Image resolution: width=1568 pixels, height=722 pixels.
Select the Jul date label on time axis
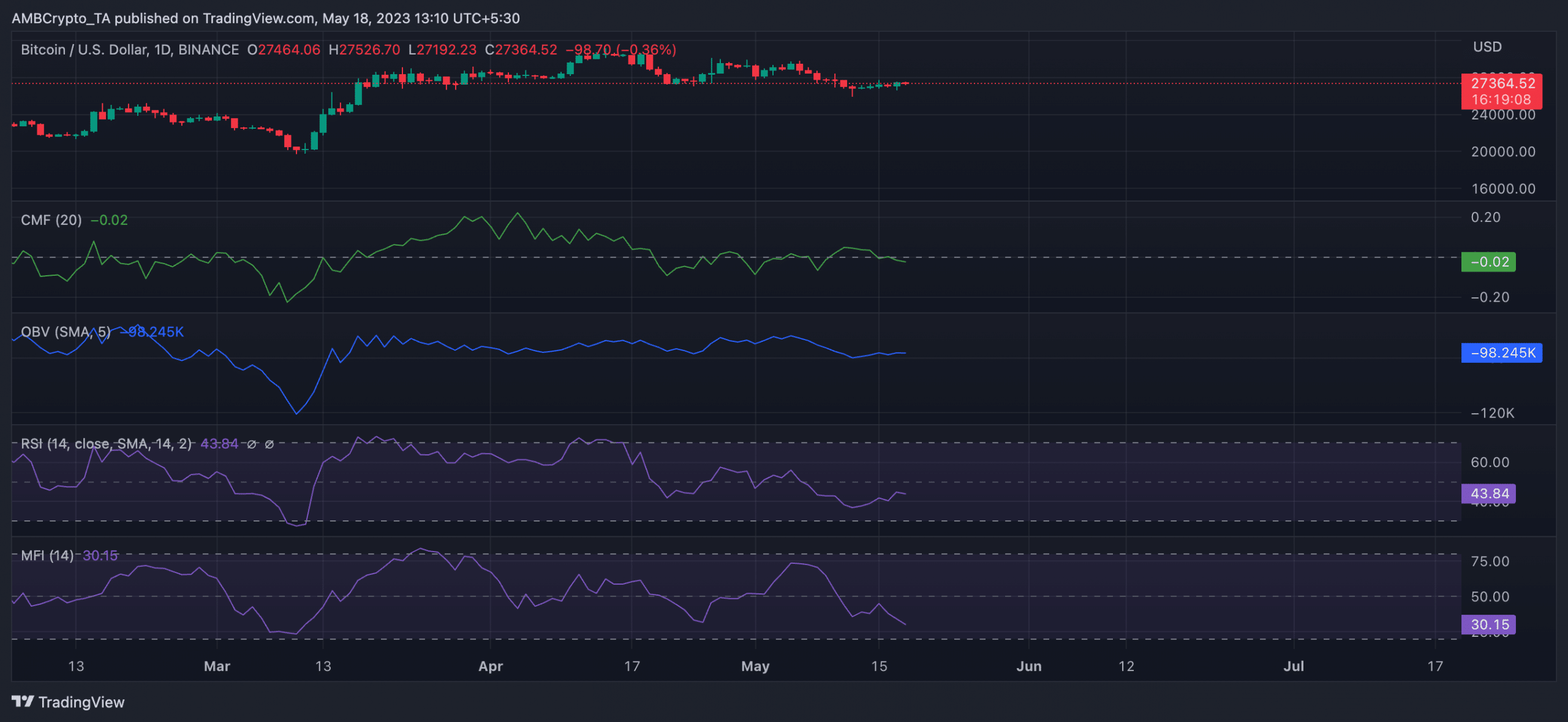pos(1294,666)
